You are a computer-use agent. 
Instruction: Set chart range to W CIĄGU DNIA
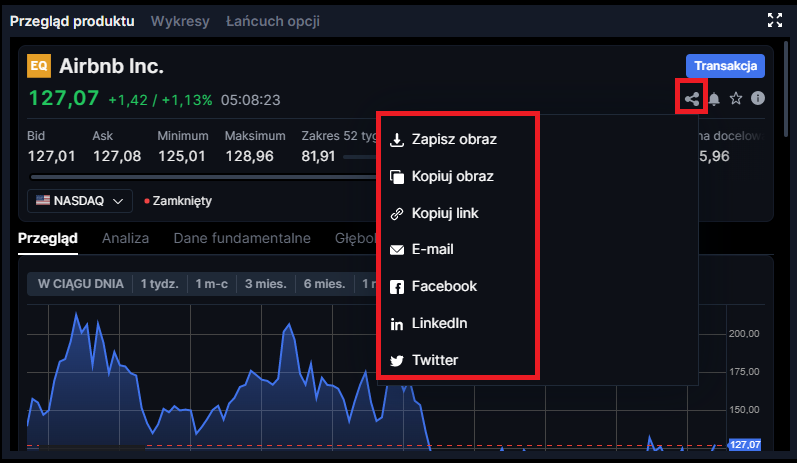tap(81, 284)
